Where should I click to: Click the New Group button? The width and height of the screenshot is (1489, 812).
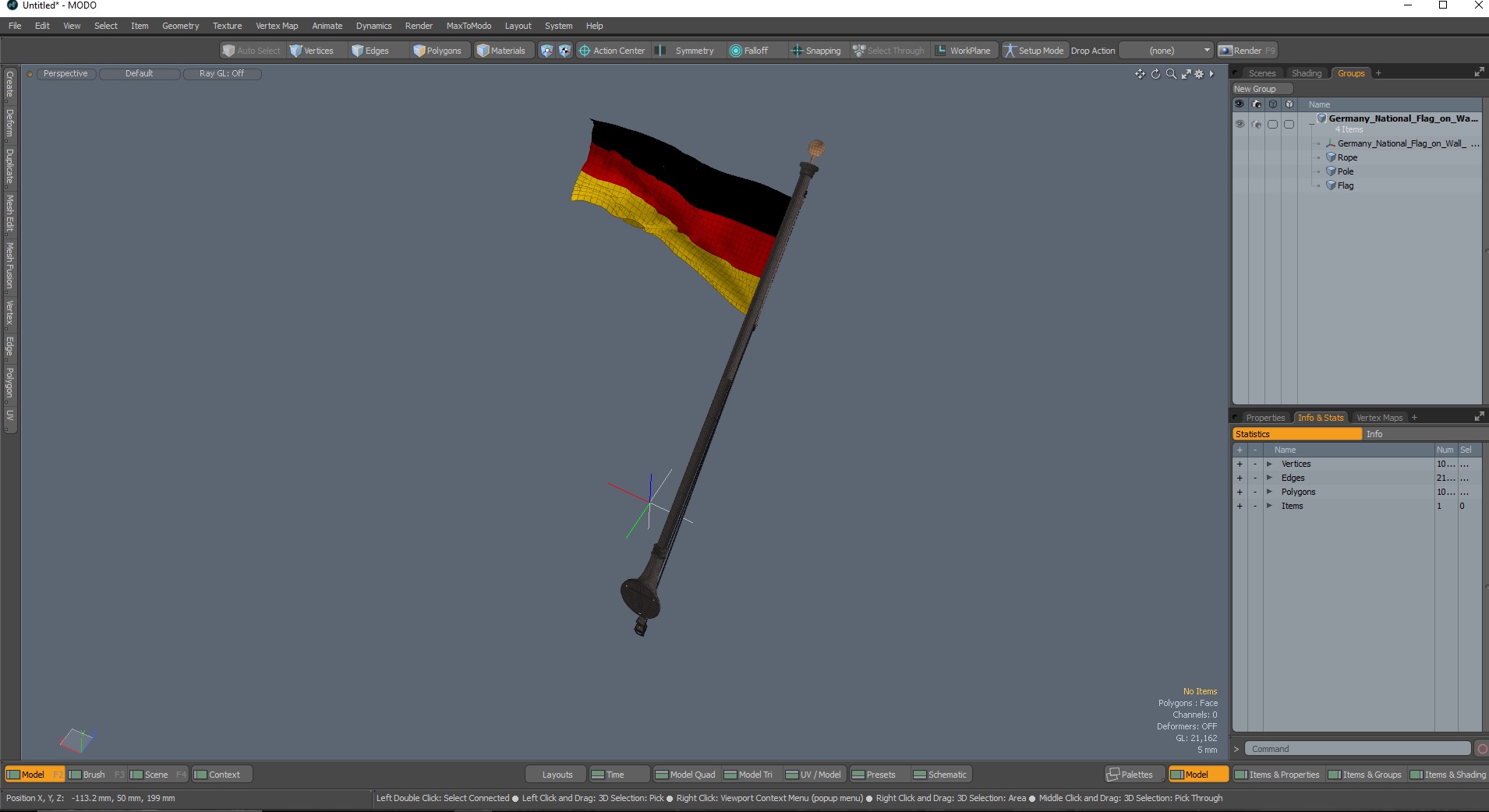[1262, 89]
